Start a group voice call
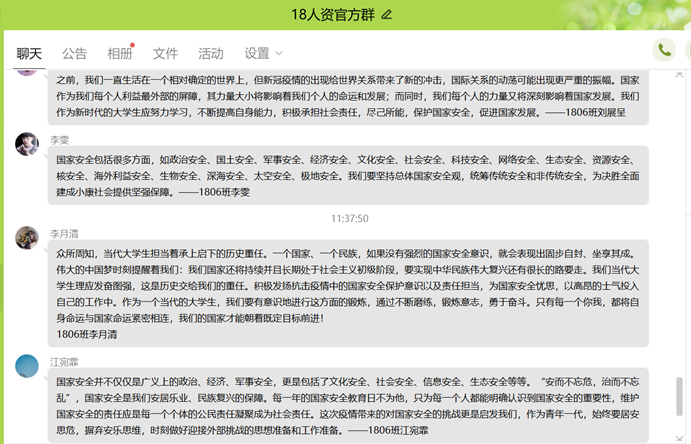 click(663, 50)
